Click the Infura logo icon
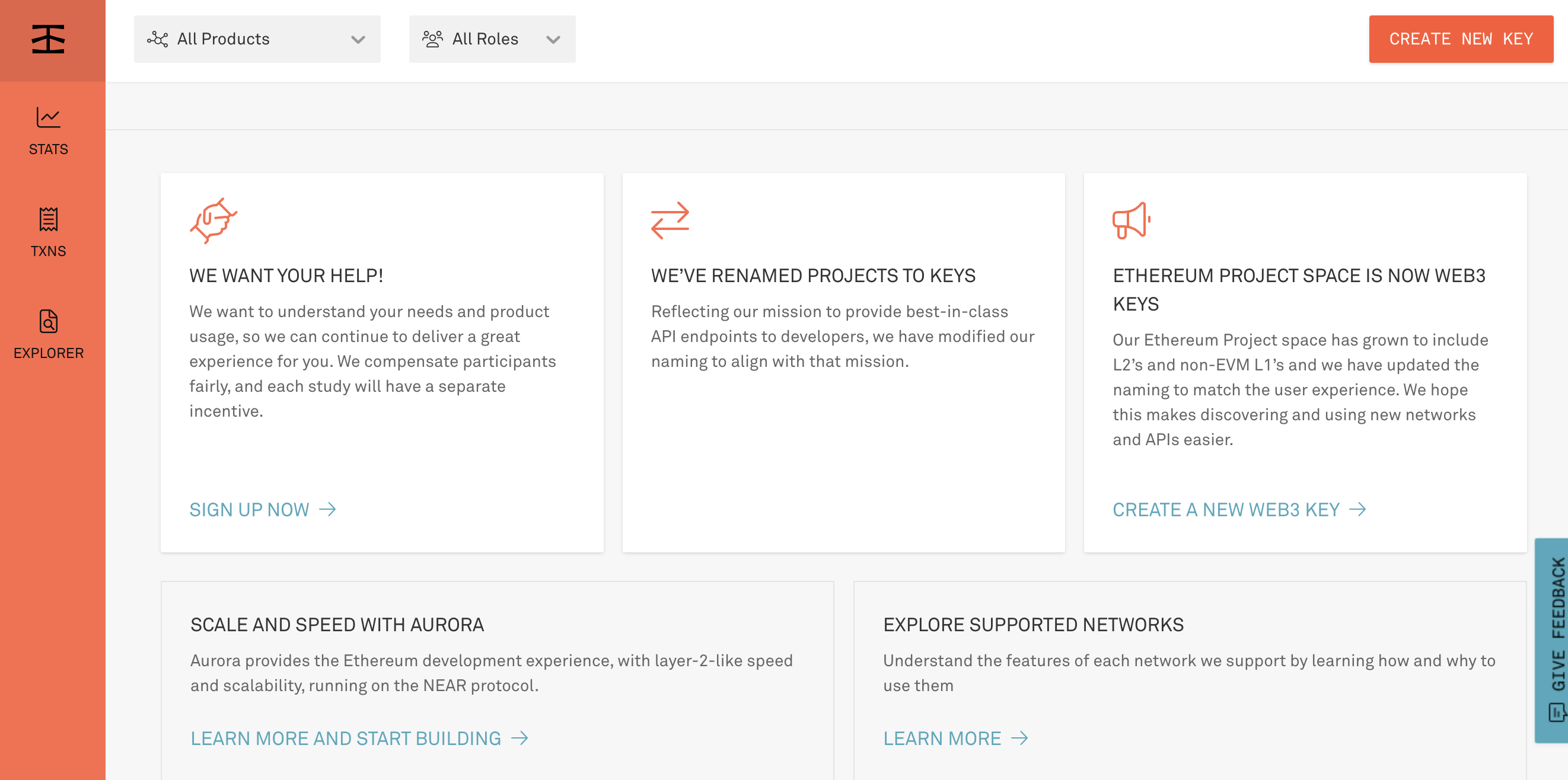1568x780 pixels. tap(48, 39)
